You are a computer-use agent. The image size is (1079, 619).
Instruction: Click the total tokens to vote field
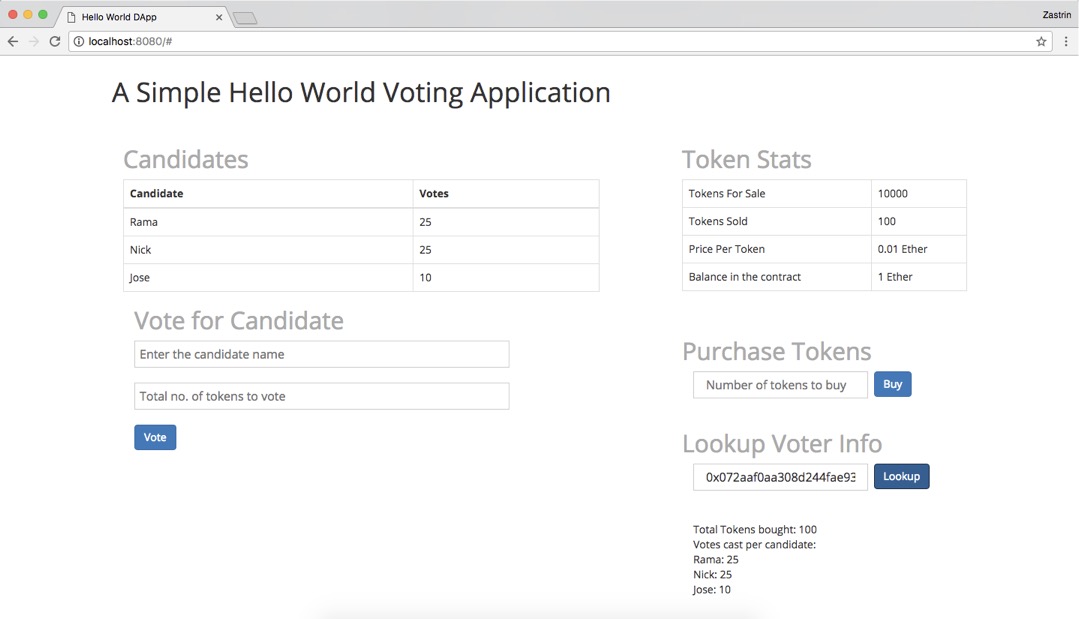click(321, 396)
